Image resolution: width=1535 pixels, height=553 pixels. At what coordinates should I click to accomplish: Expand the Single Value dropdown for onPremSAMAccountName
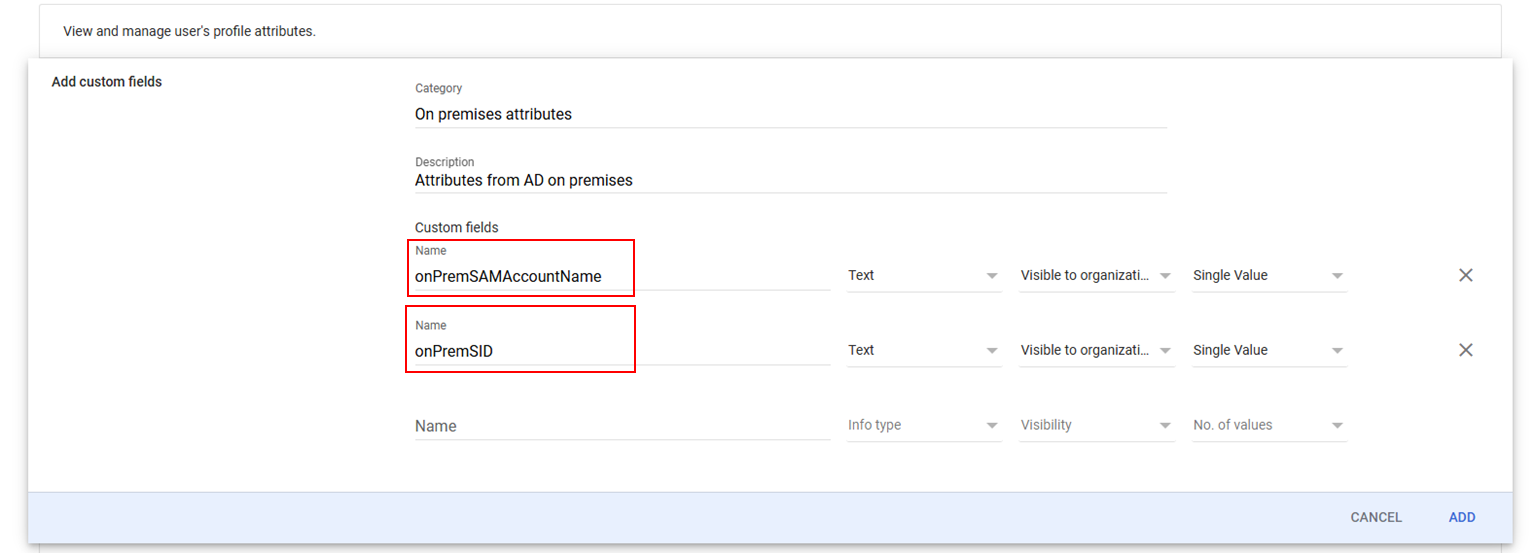tap(1268, 276)
